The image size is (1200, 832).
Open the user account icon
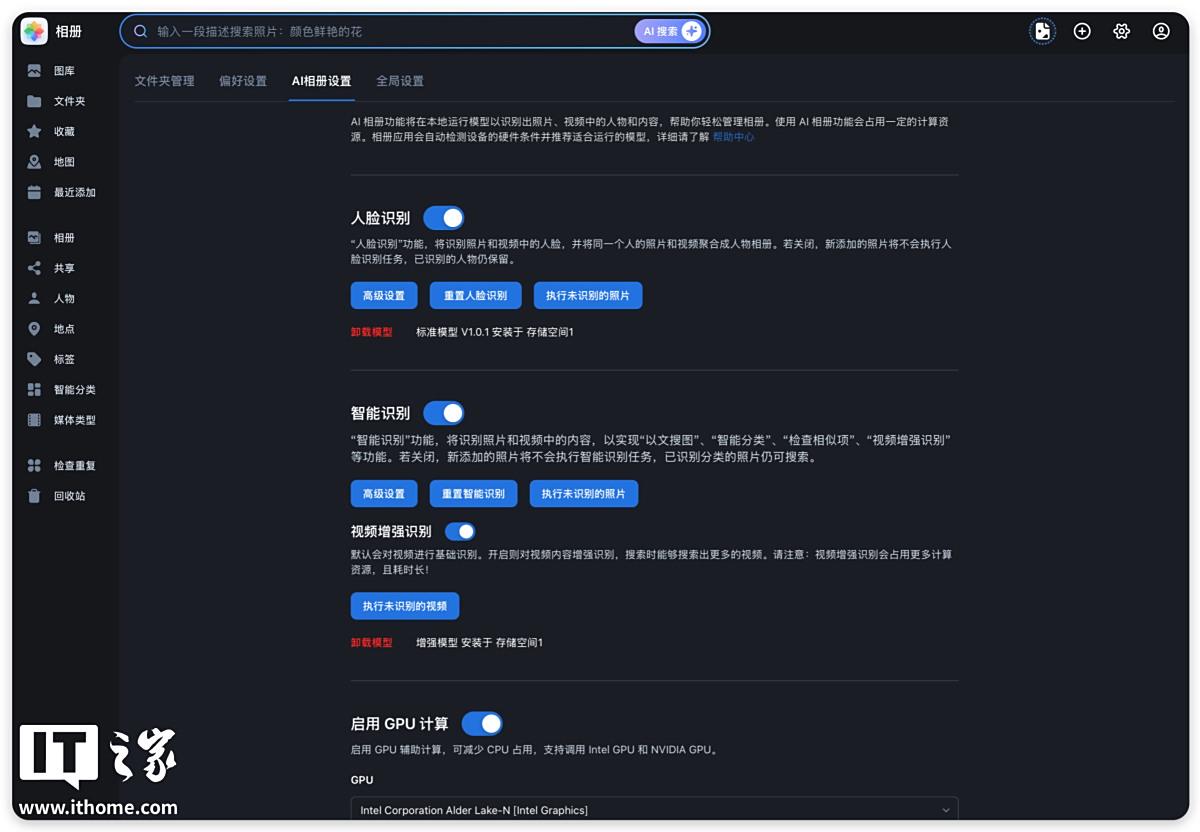pos(1161,31)
